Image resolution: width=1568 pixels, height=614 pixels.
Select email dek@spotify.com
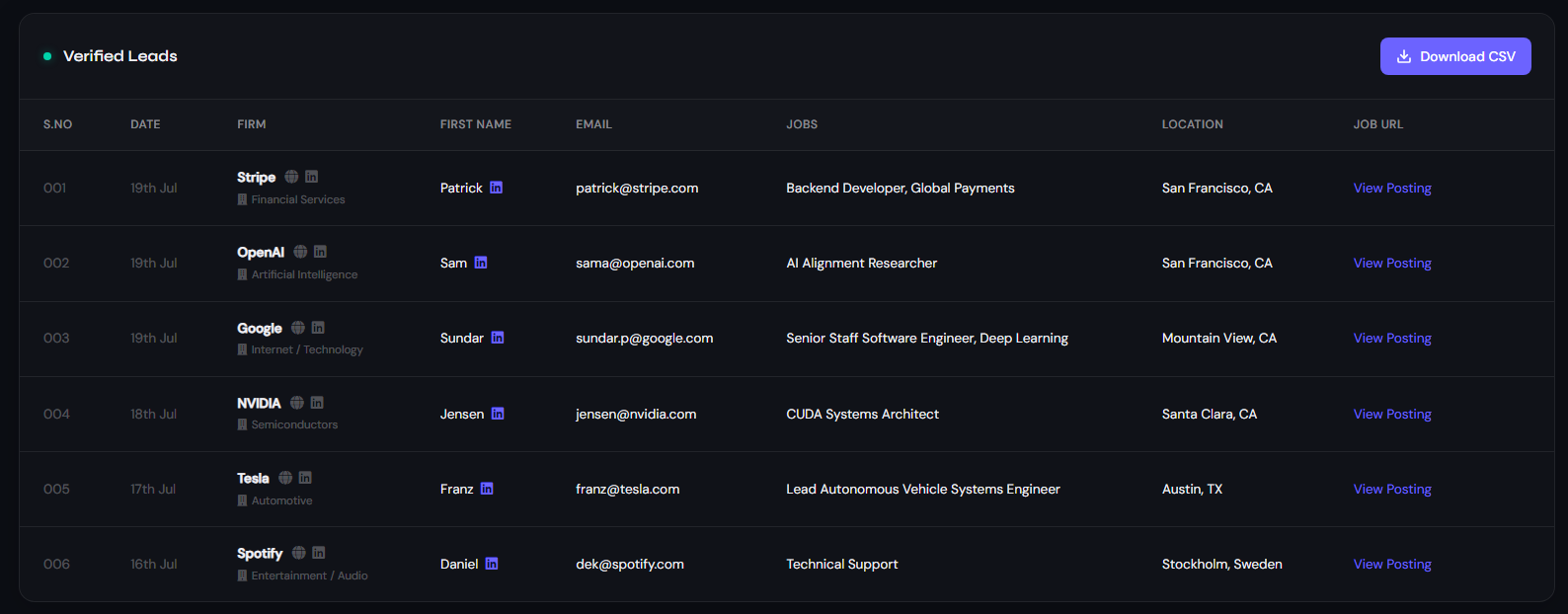pos(630,564)
